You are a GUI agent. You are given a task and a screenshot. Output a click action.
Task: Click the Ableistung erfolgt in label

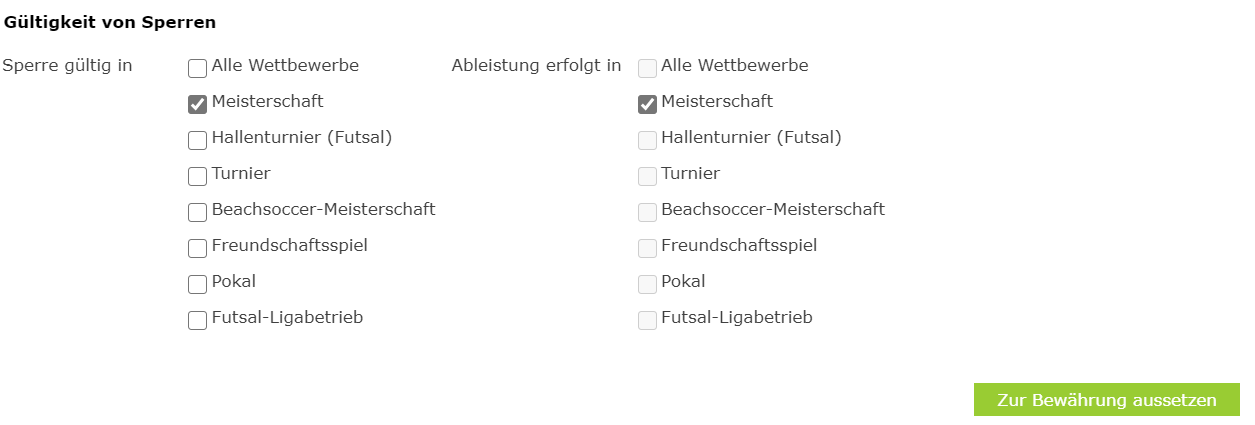pos(537,66)
